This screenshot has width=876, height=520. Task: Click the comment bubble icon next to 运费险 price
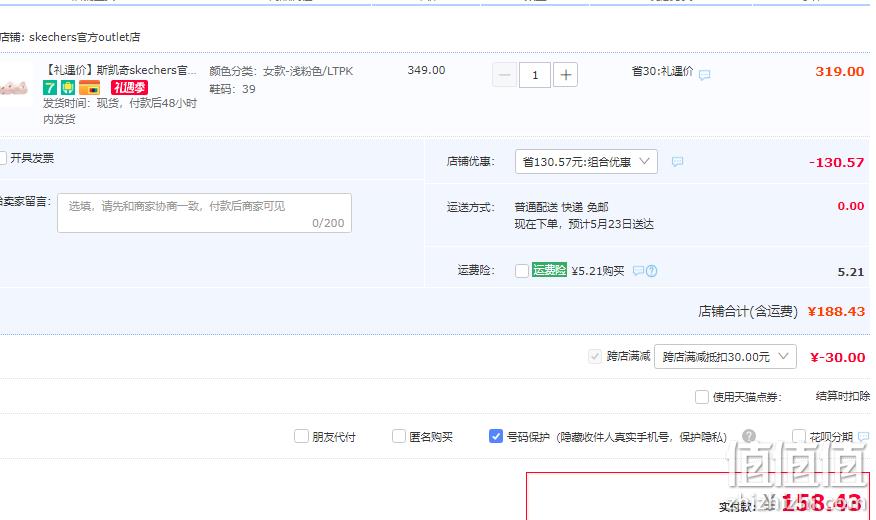638,271
